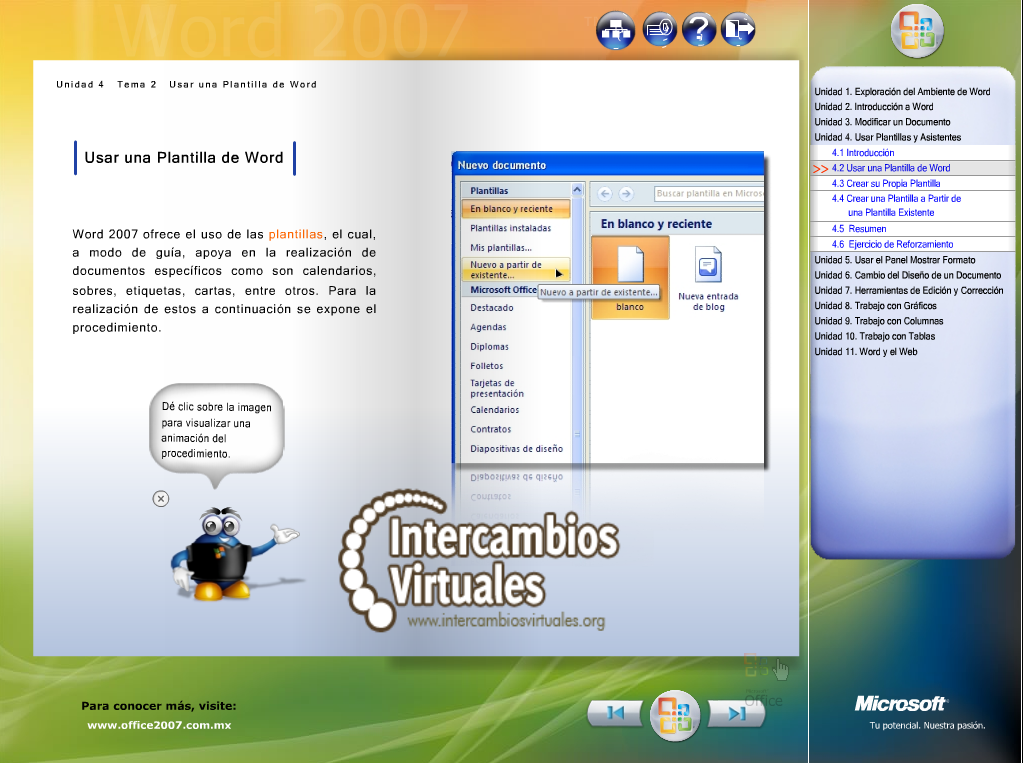Click the forward arrow in Nuevo documento dialog

[626, 194]
